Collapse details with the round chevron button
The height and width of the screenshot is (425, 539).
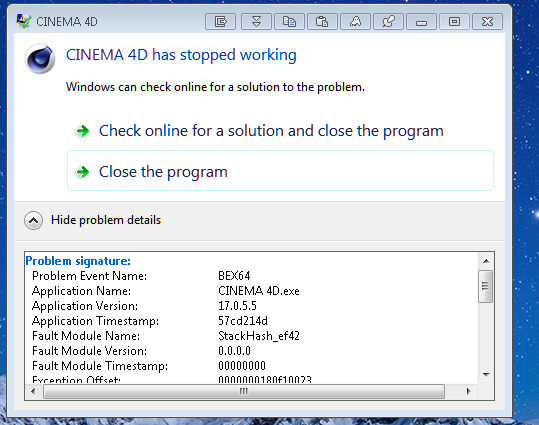tap(33, 220)
